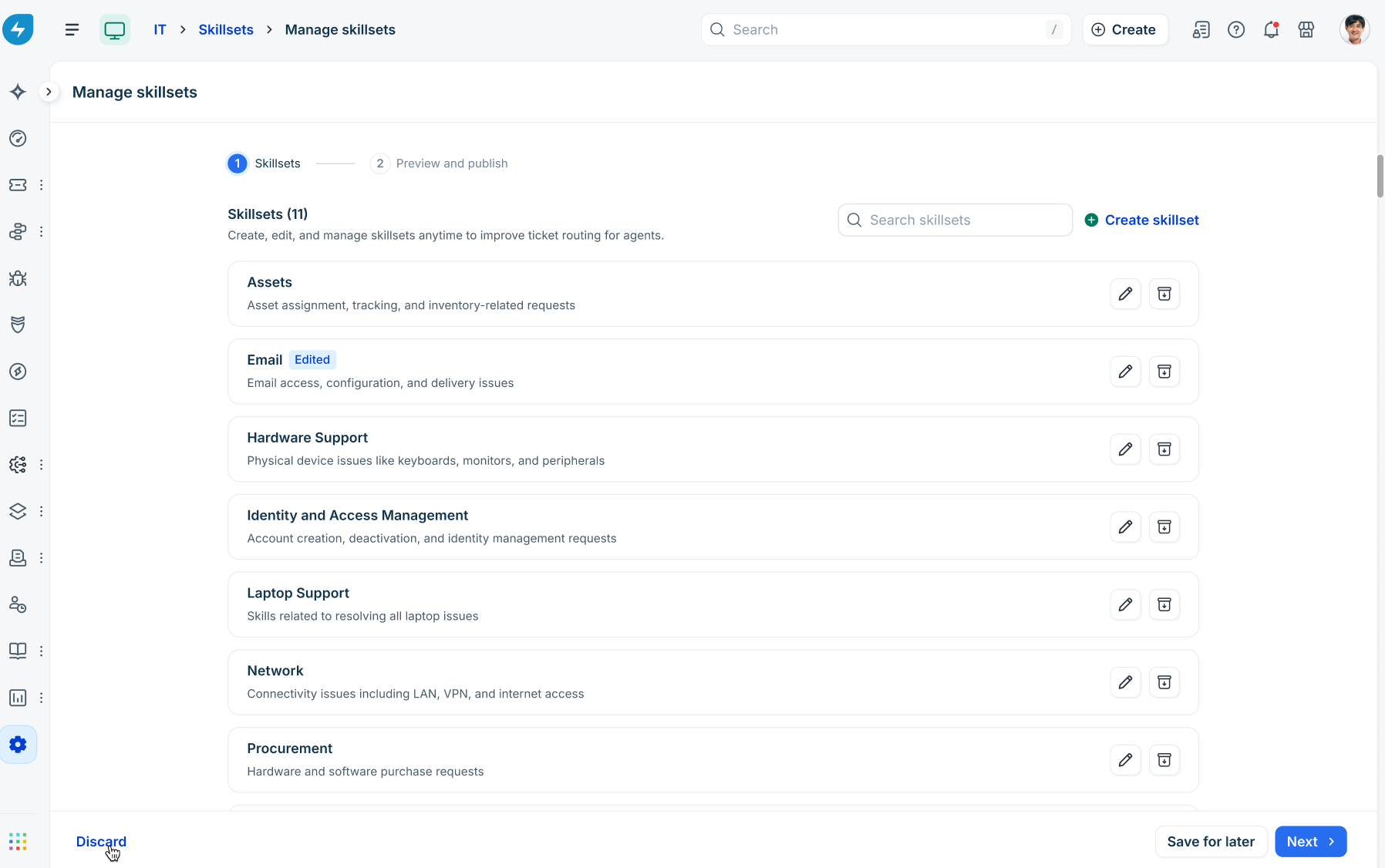Screen dimensions: 1385x868
Task: Click the Create button in header
Action: pos(1124,29)
